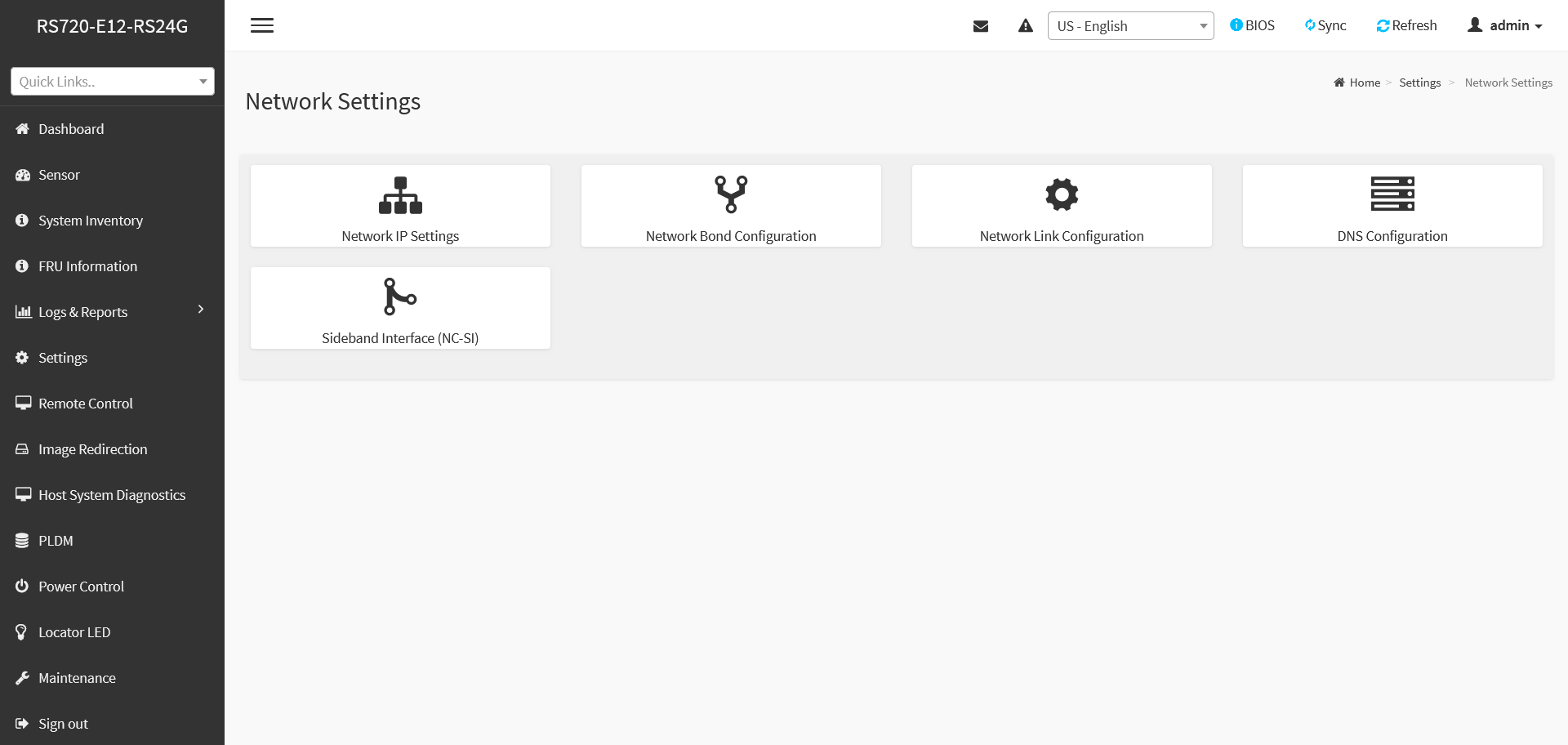Click the Image Redirection drive icon
The height and width of the screenshot is (745, 1568).
tap(22, 449)
